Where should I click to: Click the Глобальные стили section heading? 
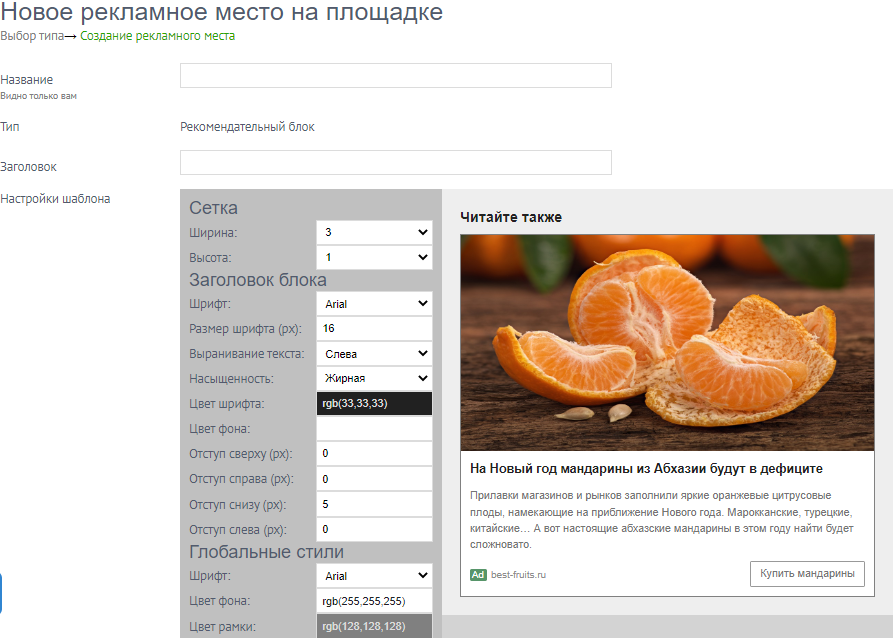[266, 552]
